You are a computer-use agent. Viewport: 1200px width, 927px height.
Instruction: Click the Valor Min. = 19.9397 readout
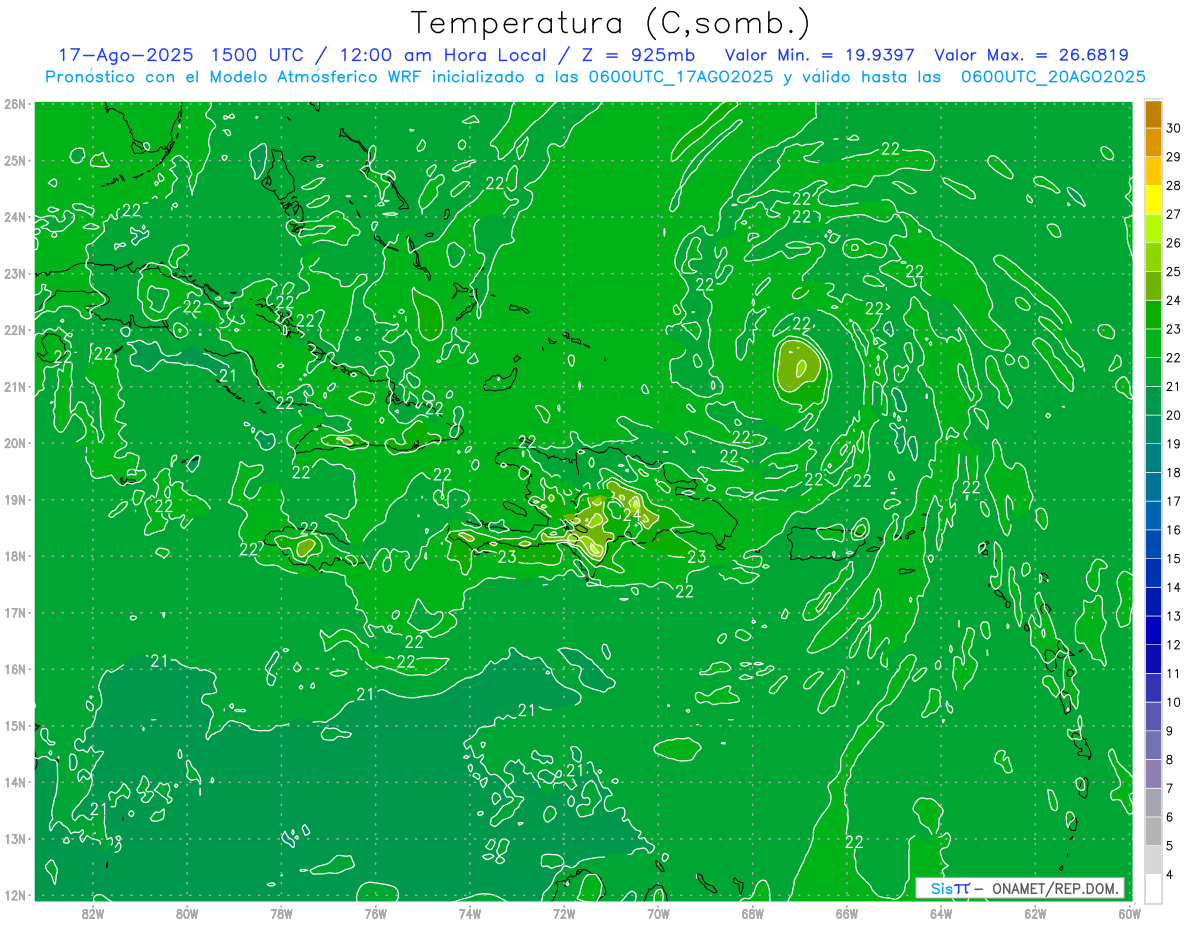tap(820, 55)
